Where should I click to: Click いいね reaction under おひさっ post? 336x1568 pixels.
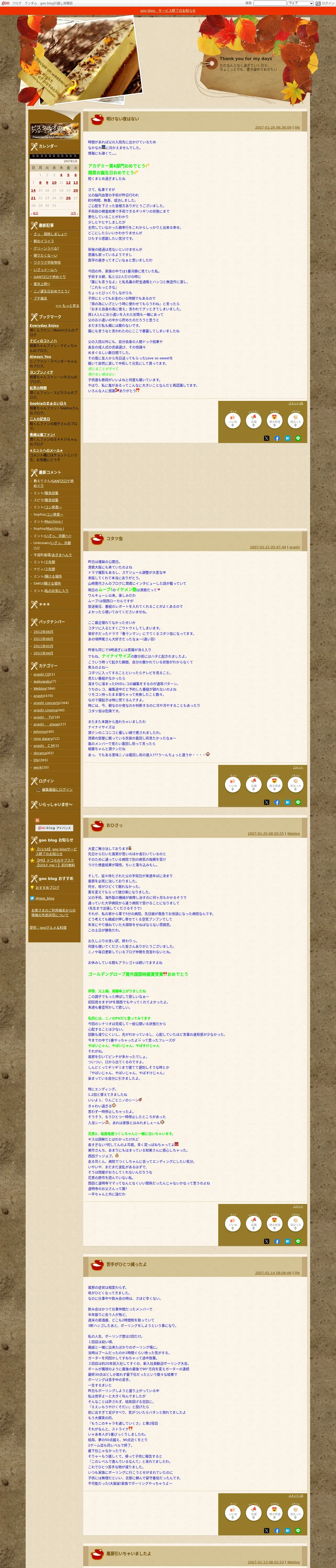(x=232, y=1224)
